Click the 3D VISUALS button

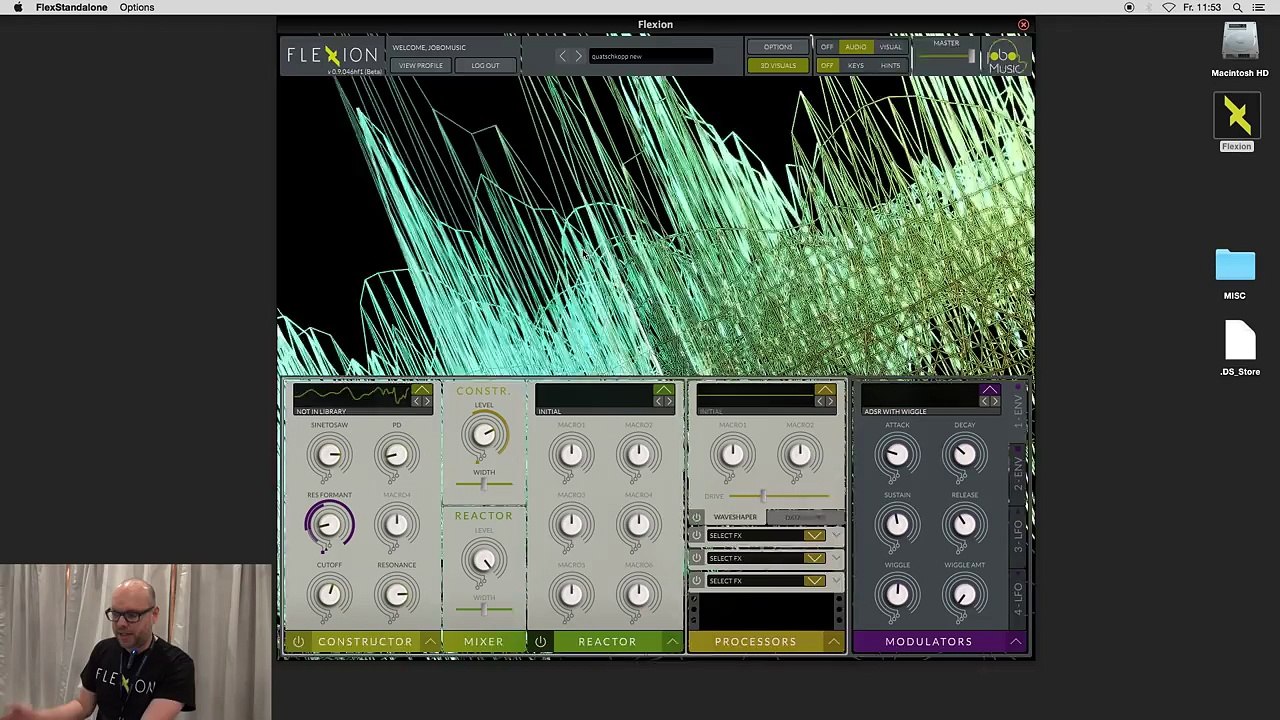point(778,66)
